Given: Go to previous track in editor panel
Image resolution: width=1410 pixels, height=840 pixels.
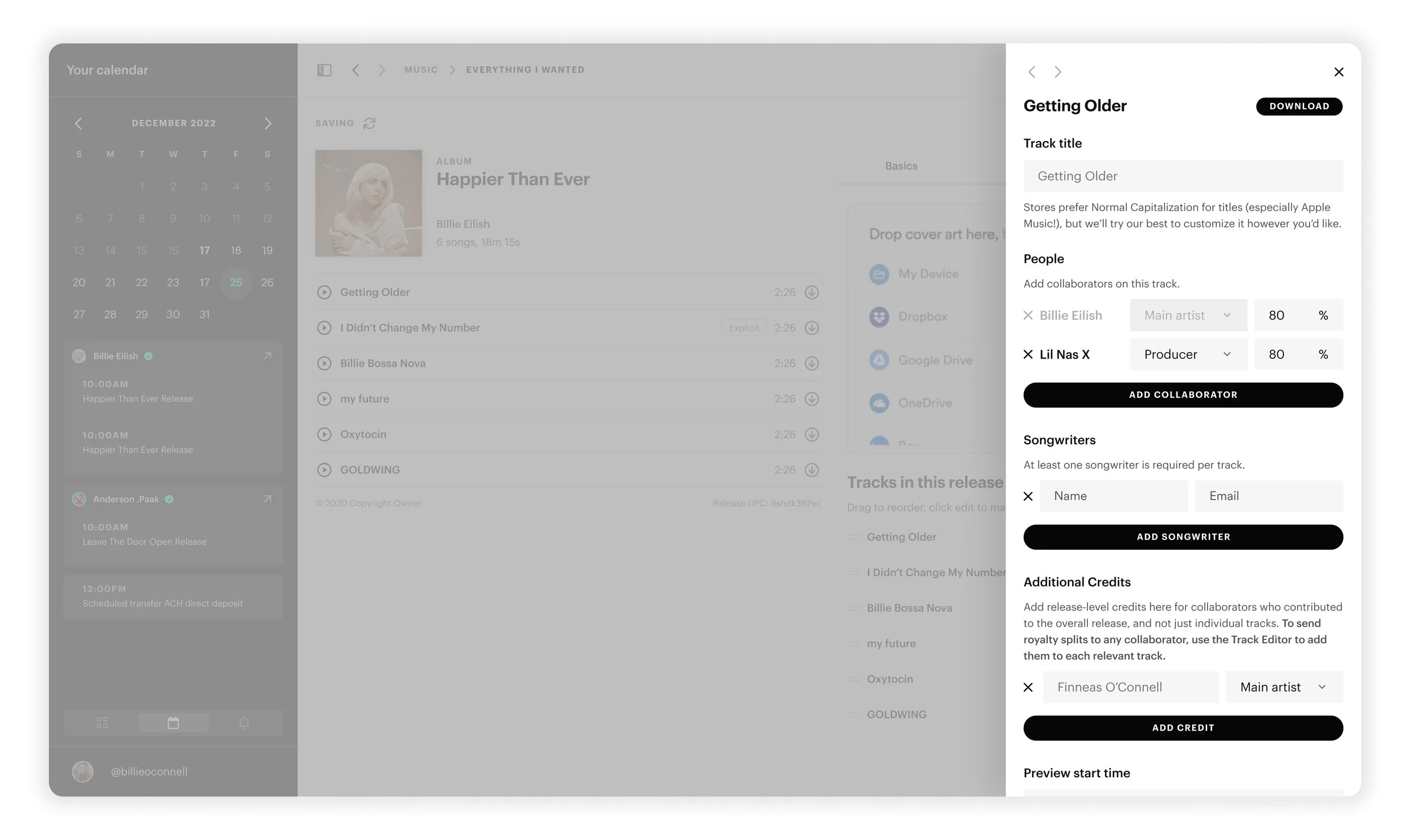Looking at the screenshot, I should pos(1032,72).
